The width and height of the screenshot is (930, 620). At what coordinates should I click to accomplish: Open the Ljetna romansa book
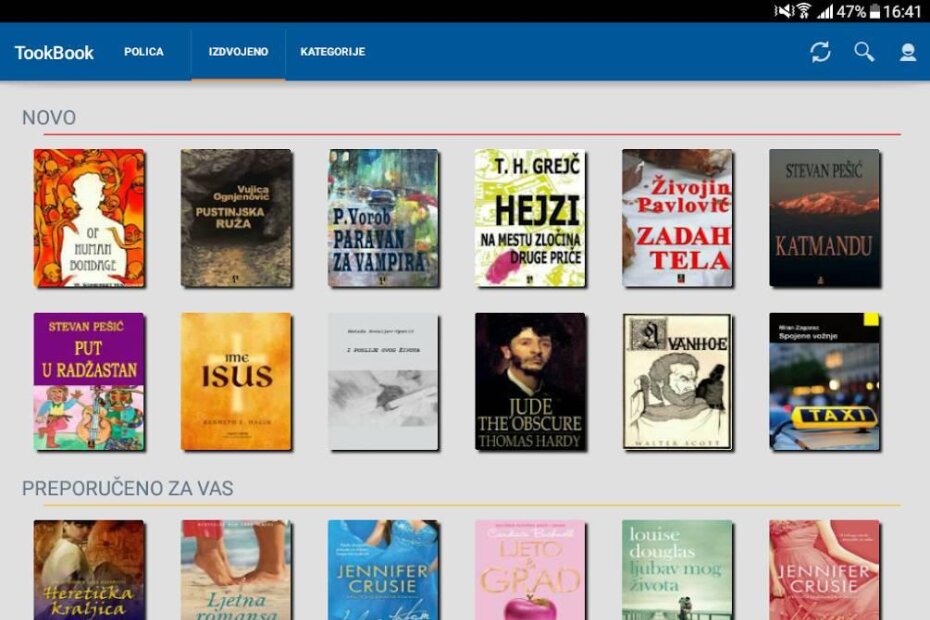tap(236, 570)
